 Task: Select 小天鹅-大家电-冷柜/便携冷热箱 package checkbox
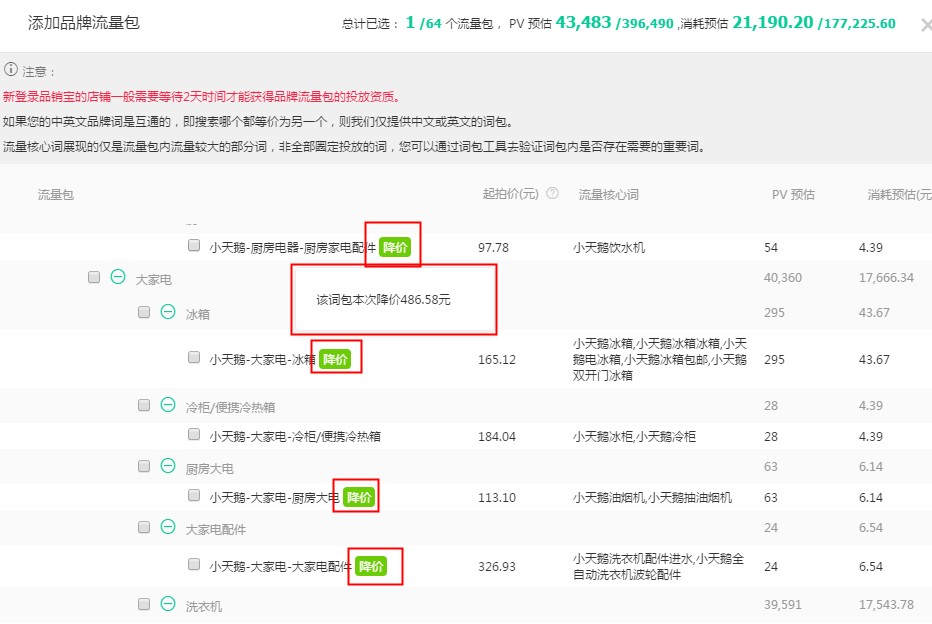(194, 434)
